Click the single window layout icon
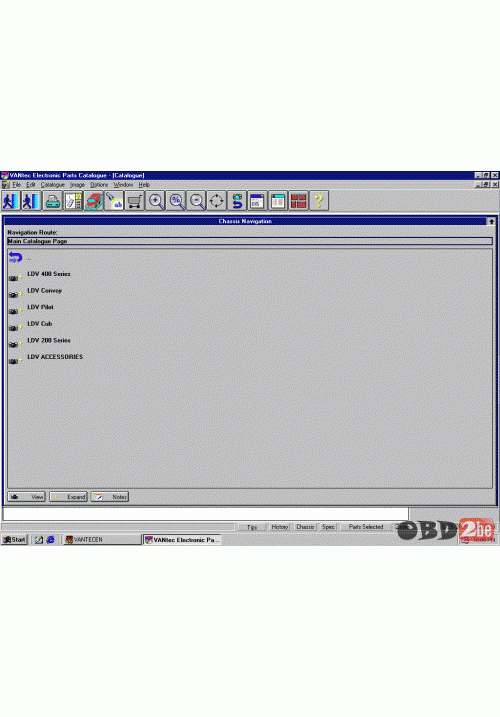This screenshot has height=717, width=500. click(257, 201)
